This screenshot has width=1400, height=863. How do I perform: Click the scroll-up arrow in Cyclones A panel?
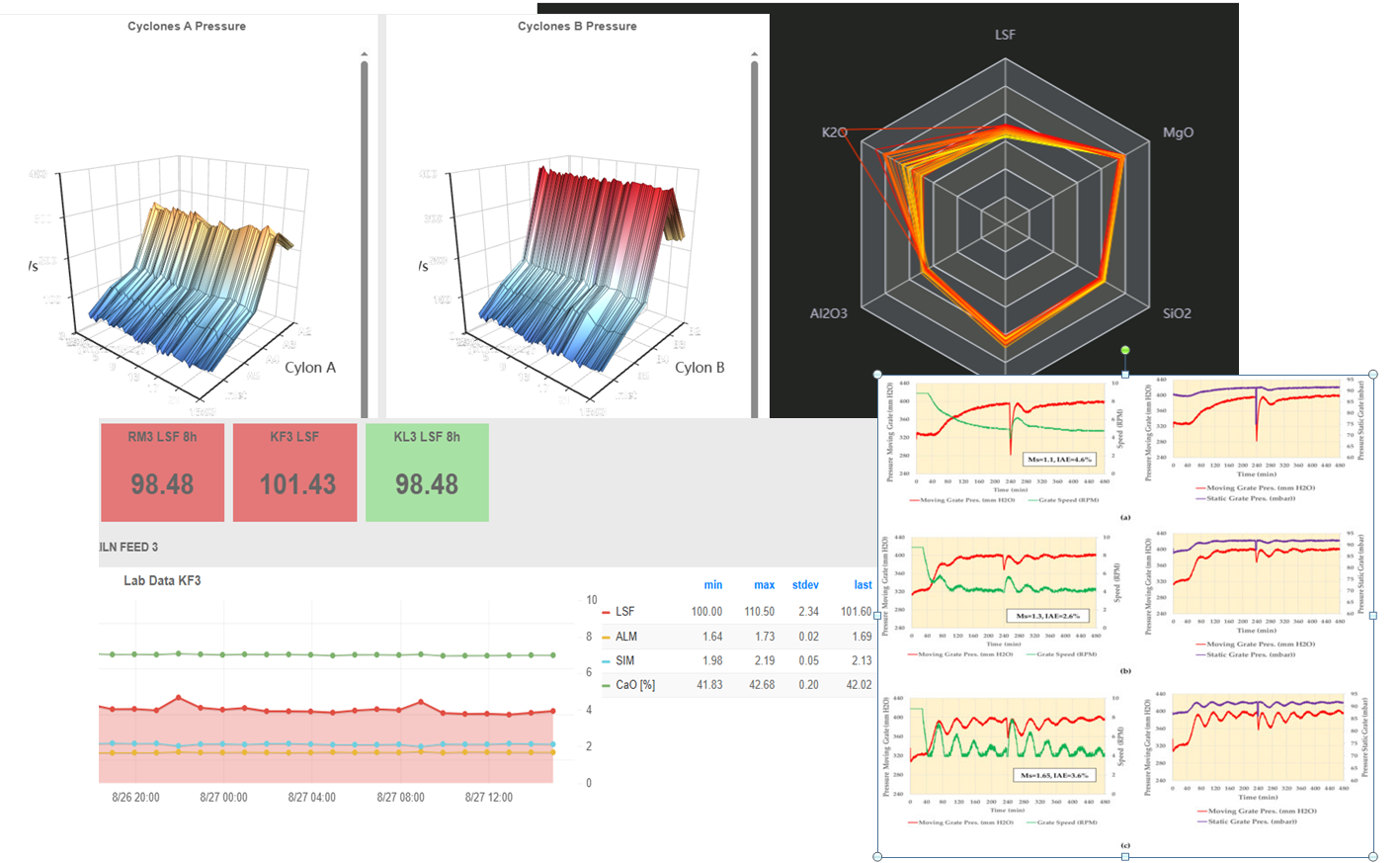364,54
